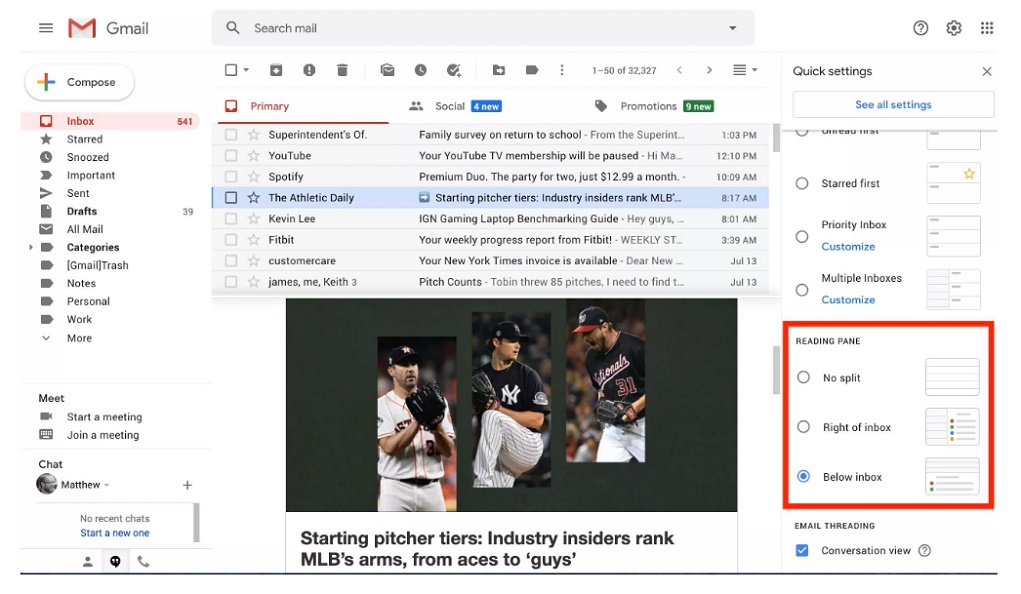
Task: Click Customize under Multiple Inboxes
Action: 848,300
